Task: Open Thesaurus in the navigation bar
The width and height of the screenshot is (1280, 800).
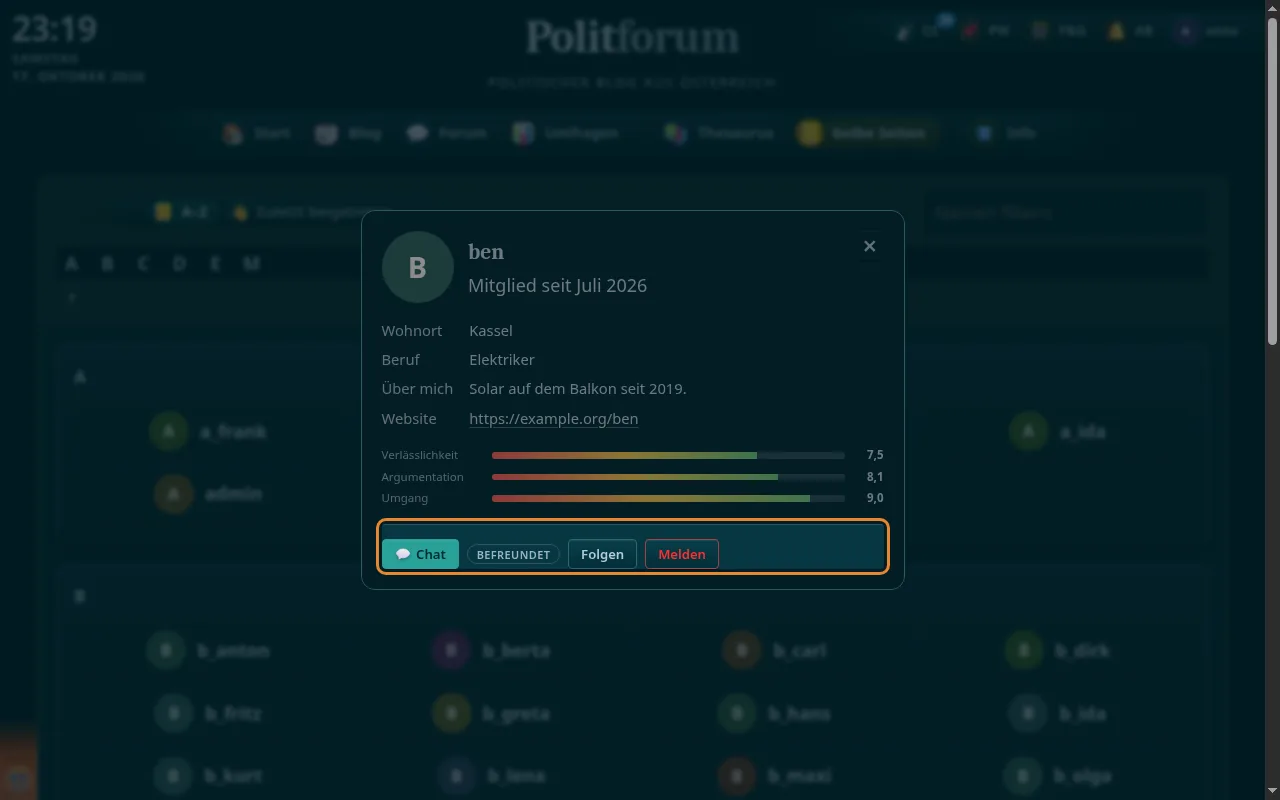Action: 720,133
